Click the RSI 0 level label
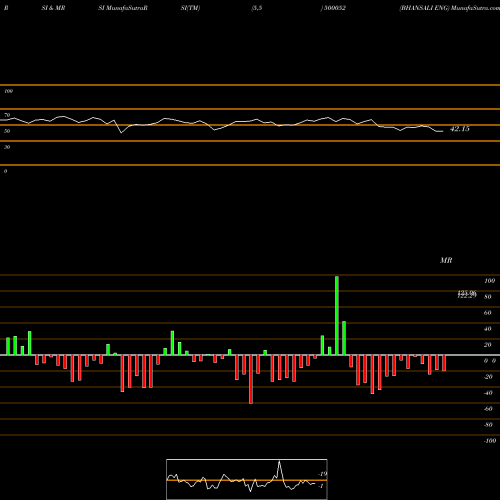The width and height of the screenshot is (500, 500). [5, 171]
